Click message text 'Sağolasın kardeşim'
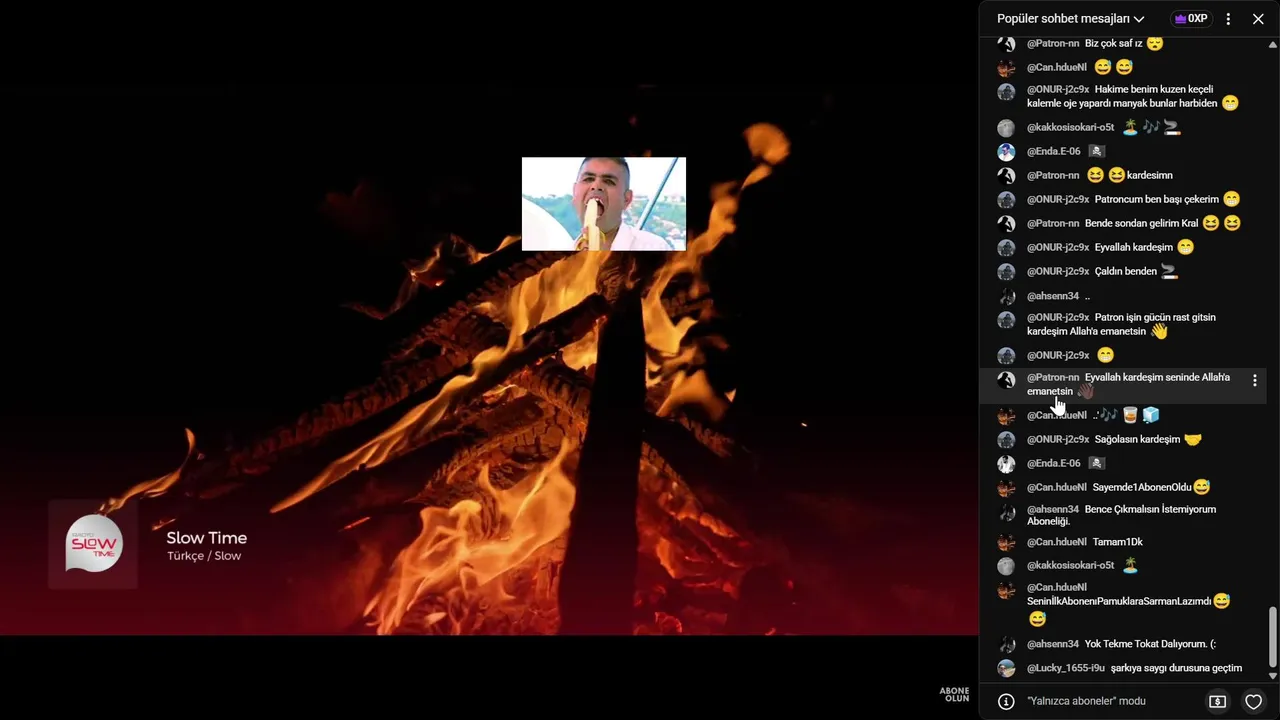1280x720 pixels. point(1137,439)
